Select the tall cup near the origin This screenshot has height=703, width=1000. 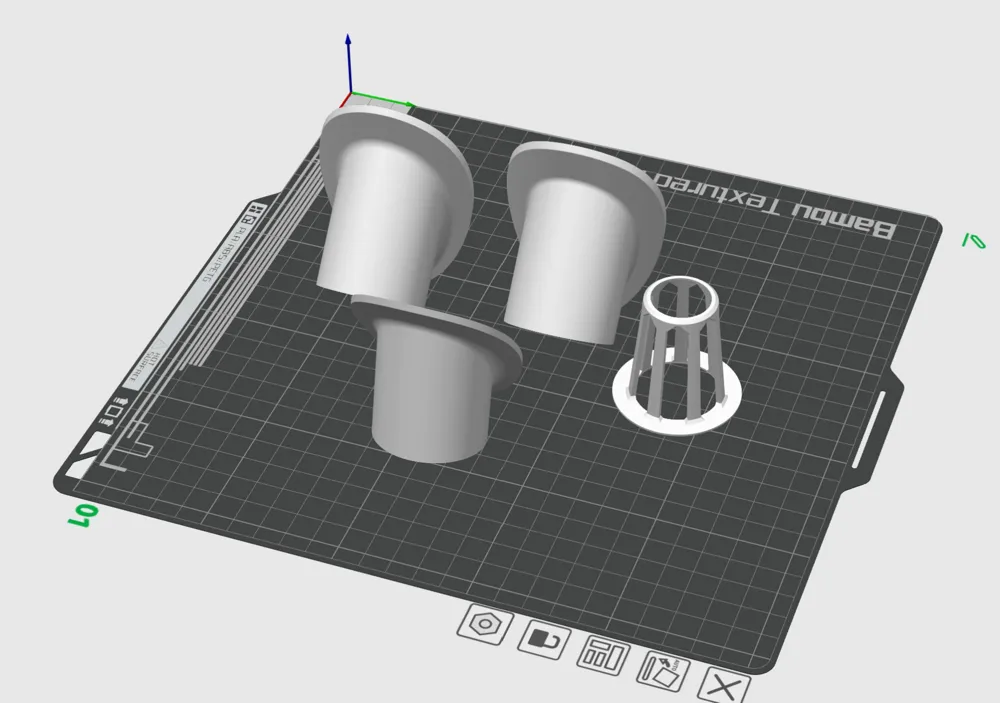[x=570, y=240]
